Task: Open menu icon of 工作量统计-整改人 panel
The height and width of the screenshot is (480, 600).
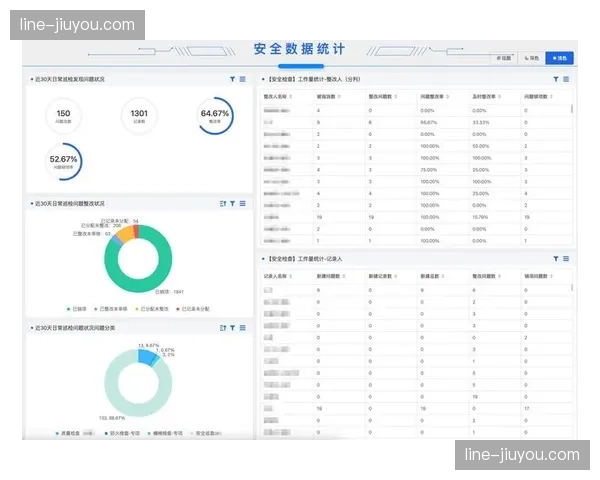Action: tap(566, 78)
